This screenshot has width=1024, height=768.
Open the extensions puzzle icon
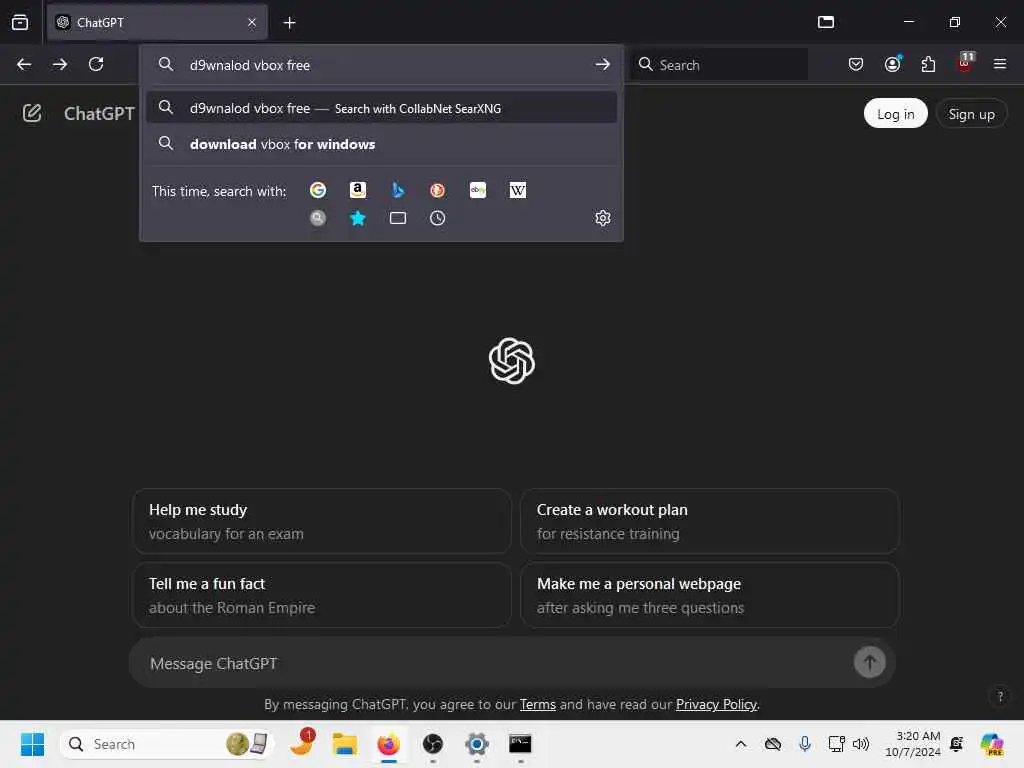point(928,64)
